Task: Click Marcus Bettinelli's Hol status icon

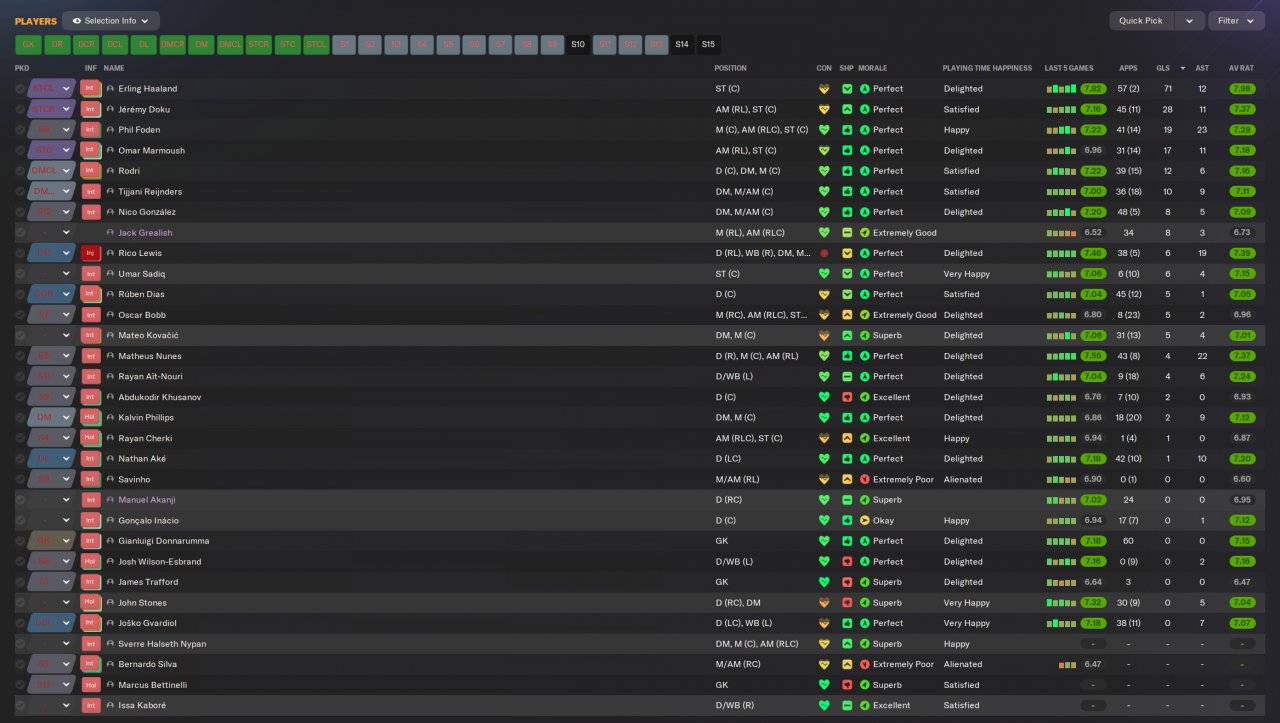Action: 90,685
